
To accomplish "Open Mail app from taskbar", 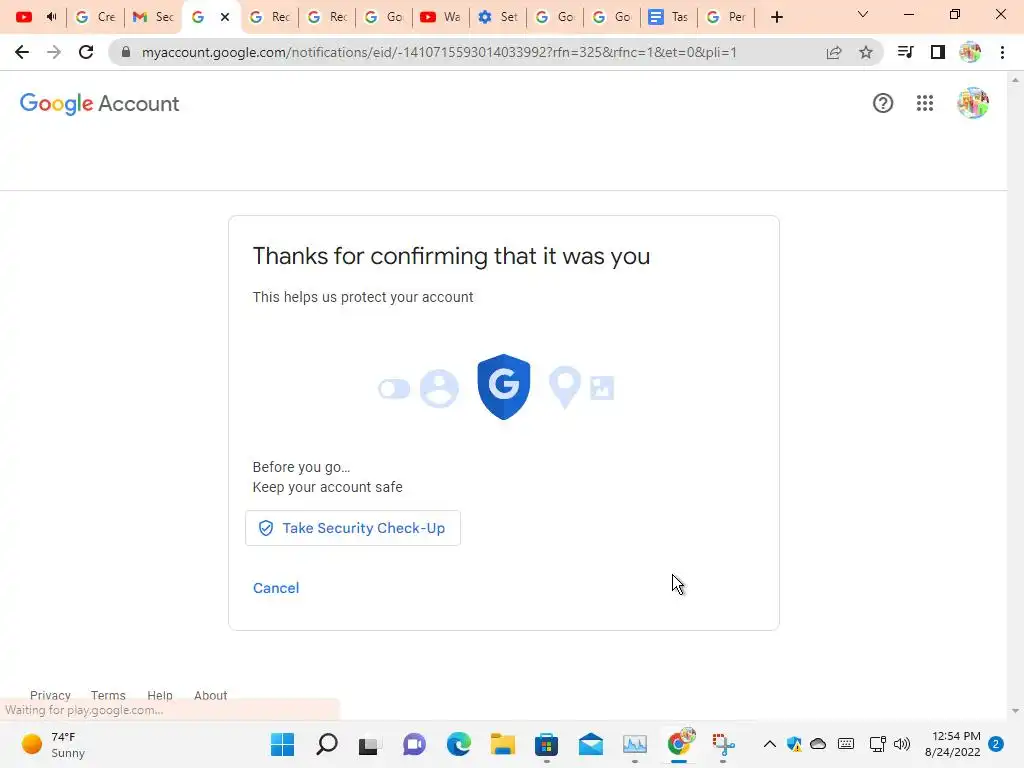I will pyautogui.click(x=590, y=744).
